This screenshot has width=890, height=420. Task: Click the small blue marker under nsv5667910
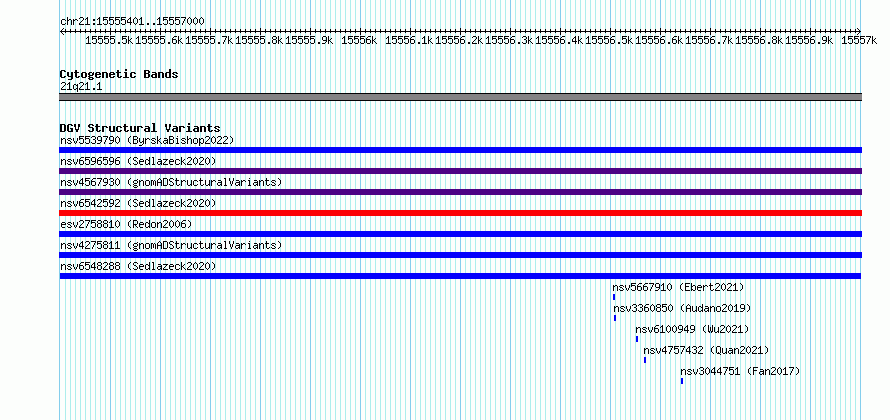tap(614, 297)
